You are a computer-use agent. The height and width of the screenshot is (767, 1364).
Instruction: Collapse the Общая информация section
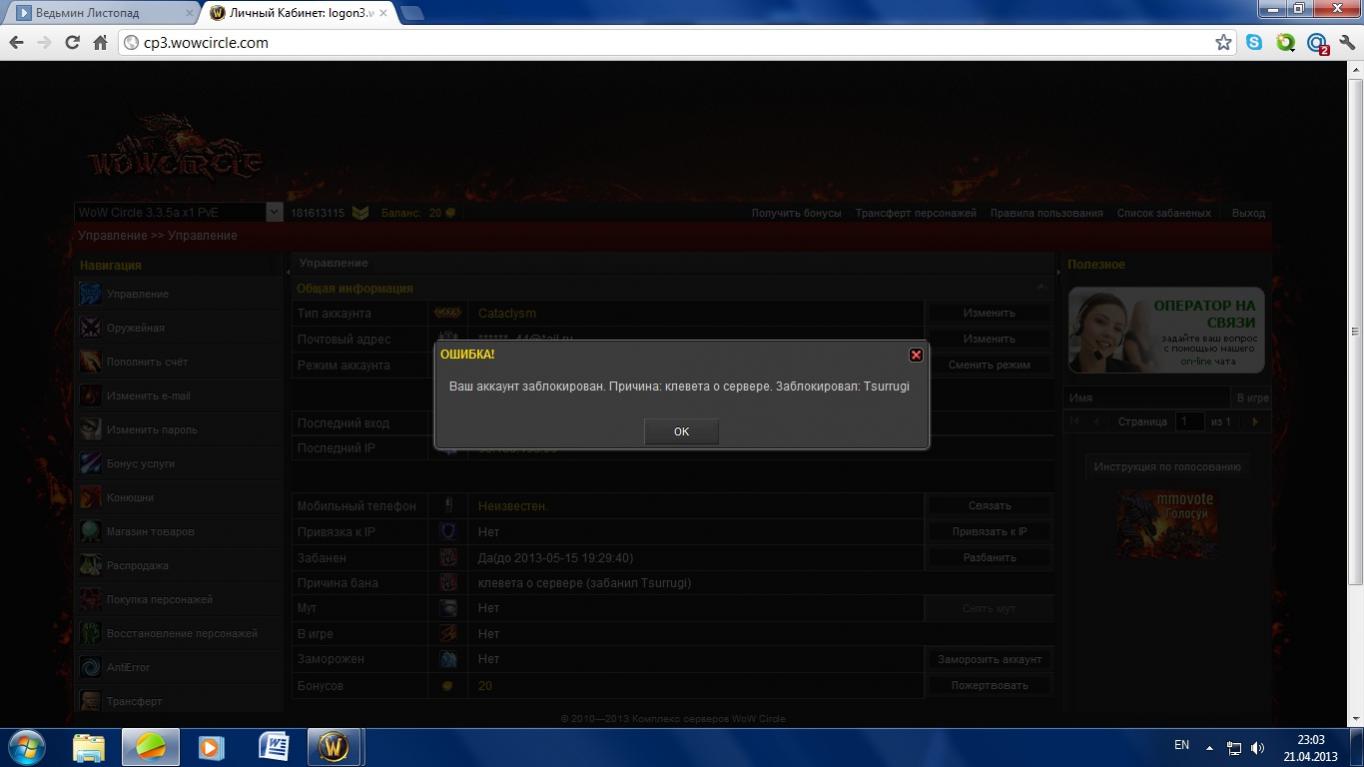tap(1041, 288)
